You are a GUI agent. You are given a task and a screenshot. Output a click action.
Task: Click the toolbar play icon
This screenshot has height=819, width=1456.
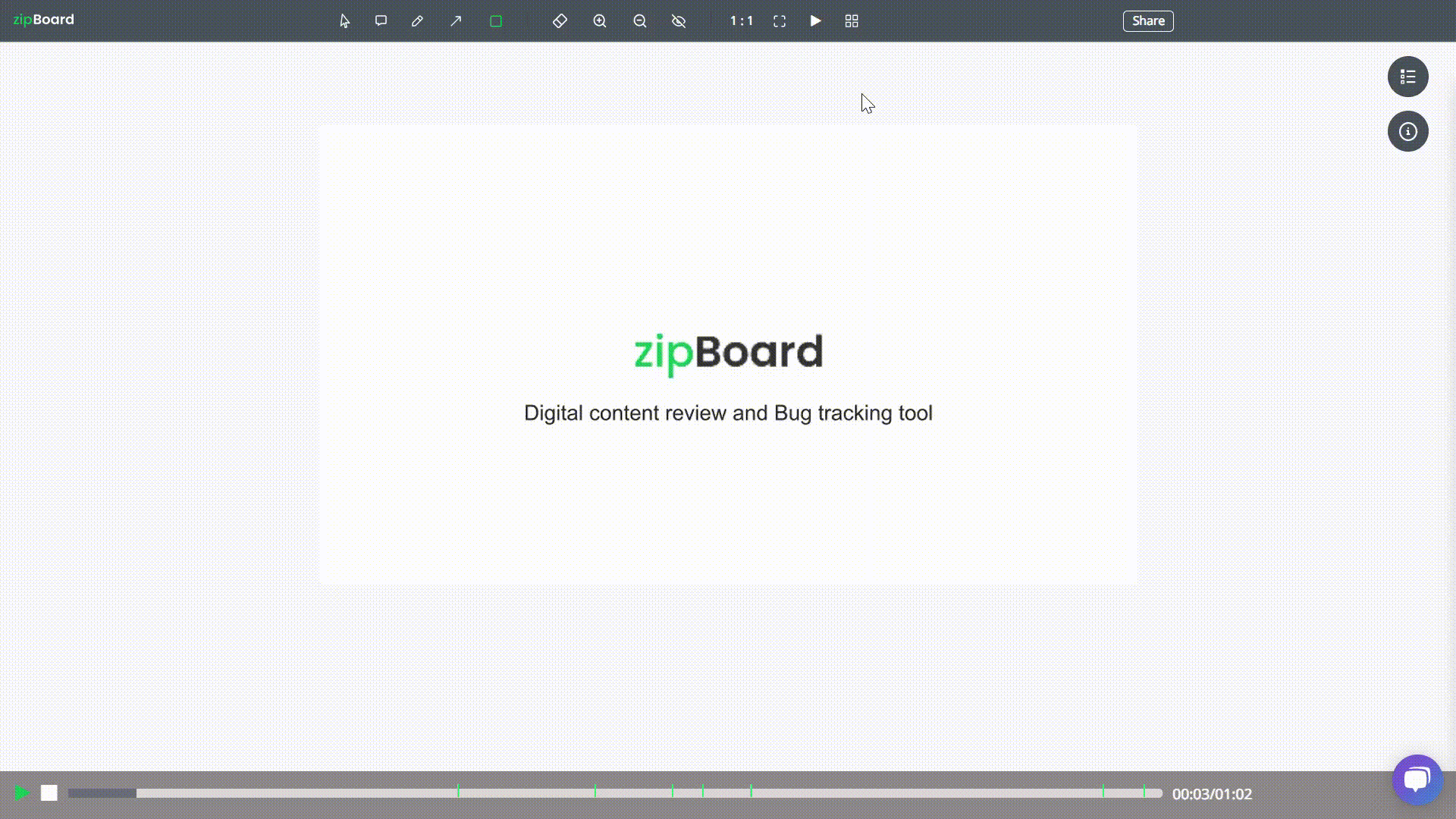pyautogui.click(x=815, y=21)
